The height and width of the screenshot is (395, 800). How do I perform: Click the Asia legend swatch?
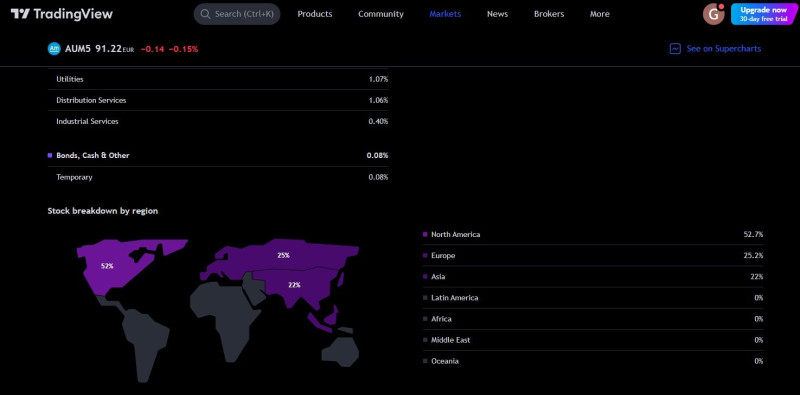click(425, 277)
